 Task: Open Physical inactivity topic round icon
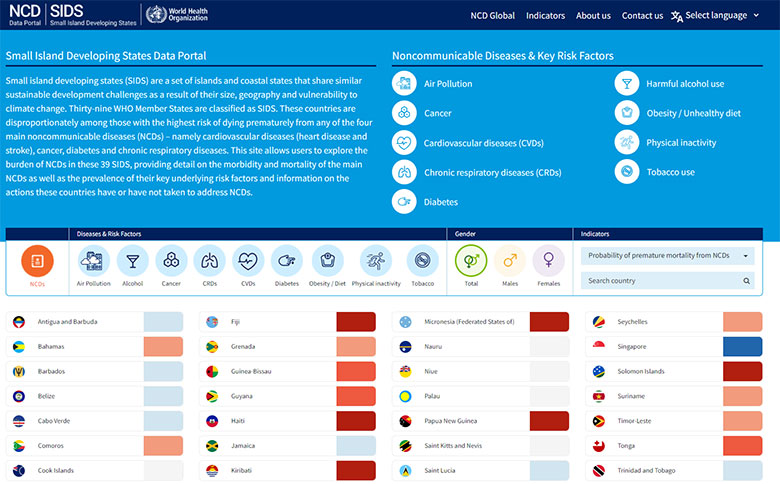[x=627, y=143]
